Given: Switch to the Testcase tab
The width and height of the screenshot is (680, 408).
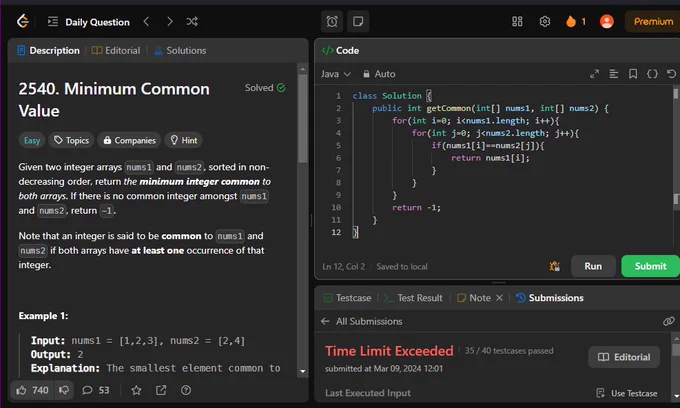Looking at the screenshot, I should [348, 298].
